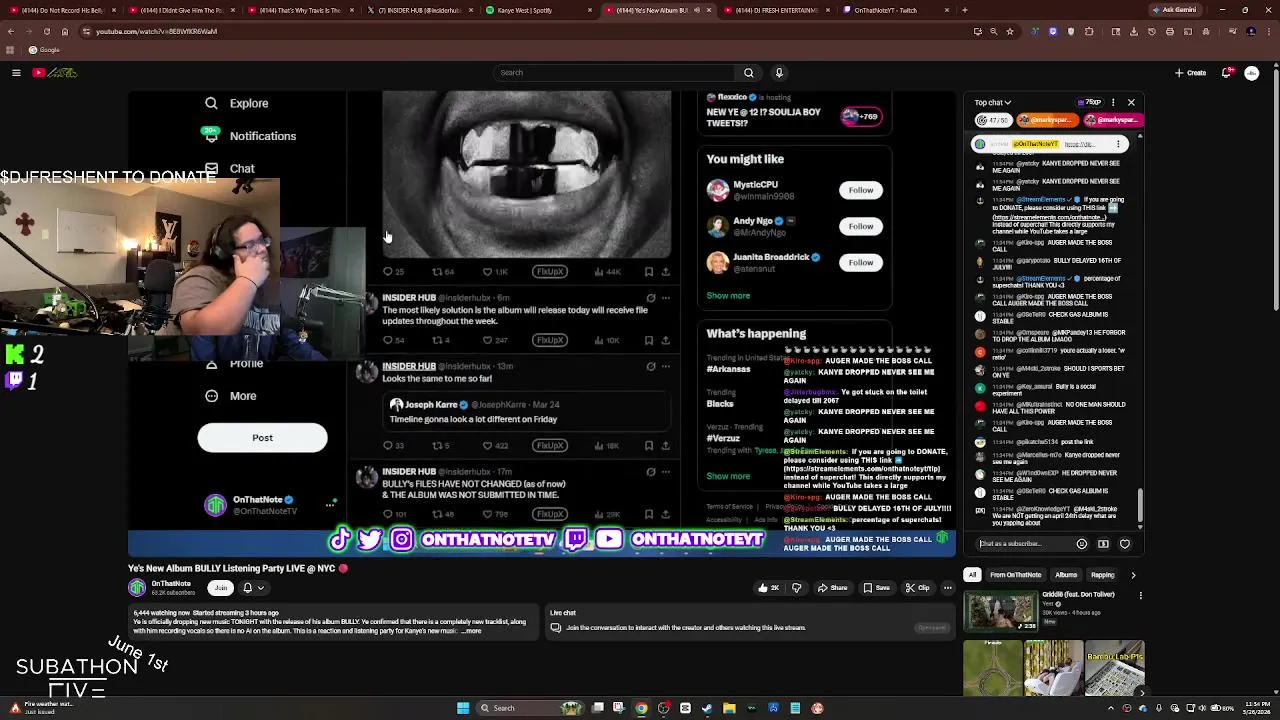The width and height of the screenshot is (1280, 720).
Task: Select the From OnThatNote chip
Action: (x=1015, y=575)
